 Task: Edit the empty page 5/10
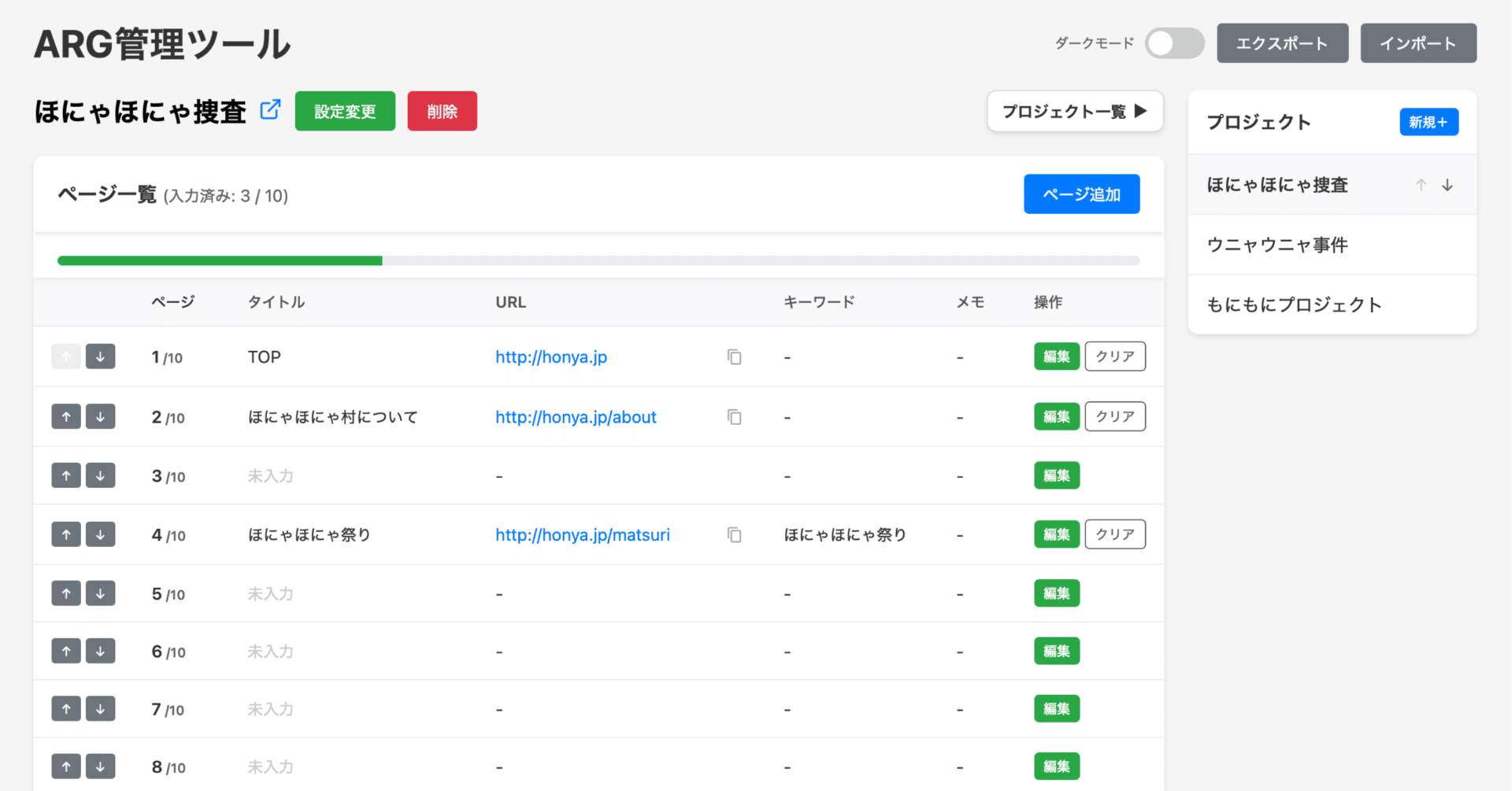[x=1056, y=593]
